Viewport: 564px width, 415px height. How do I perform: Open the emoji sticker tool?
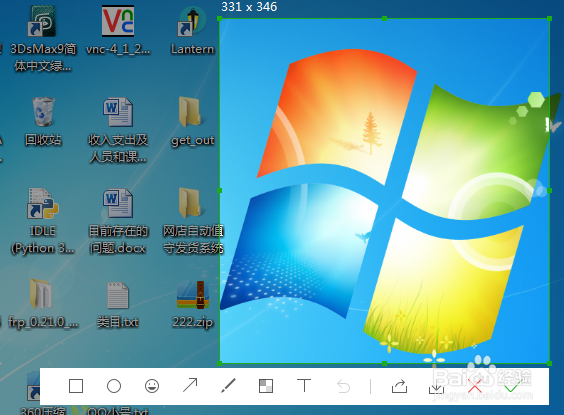coord(152,386)
